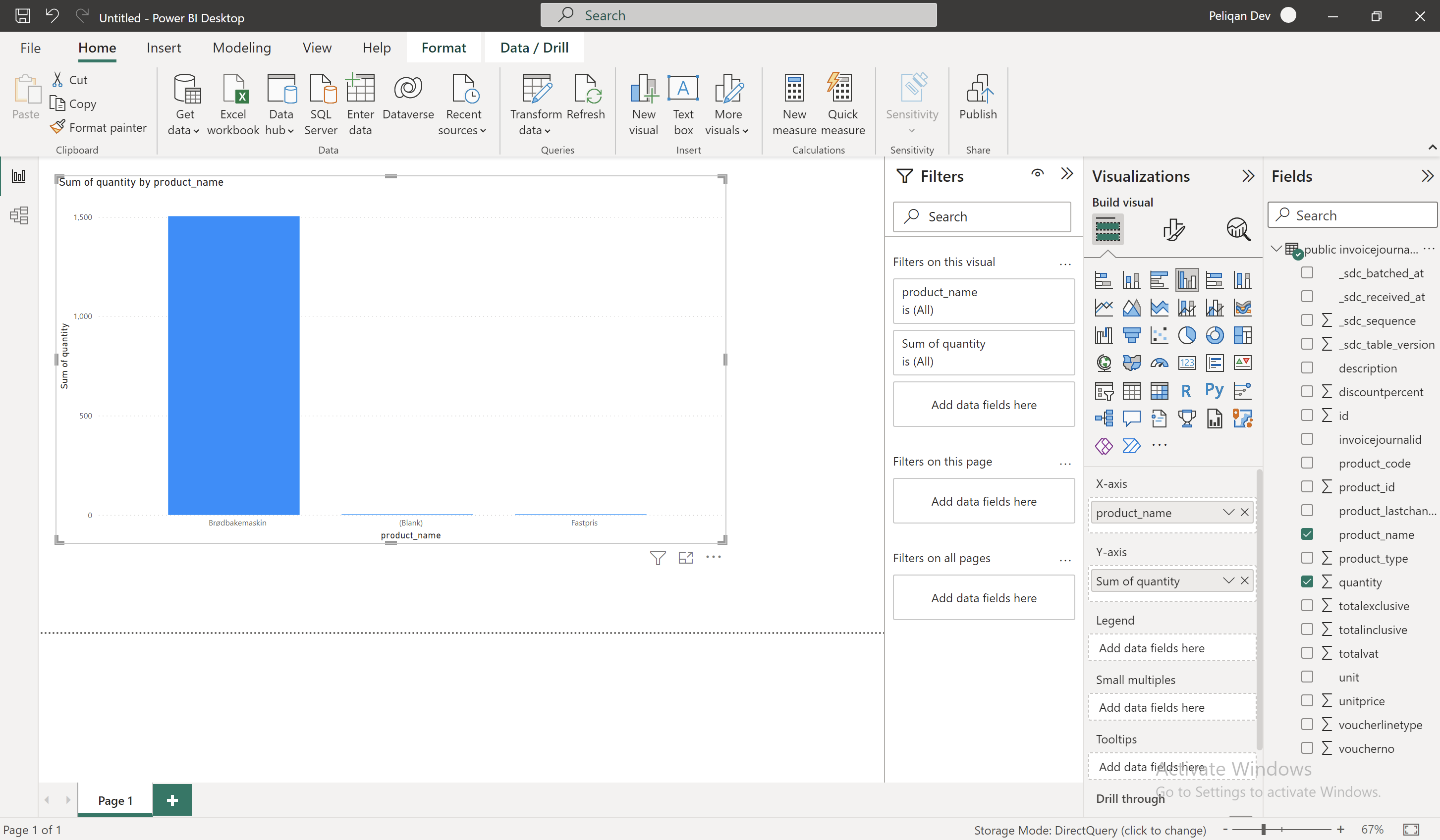Image resolution: width=1440 pixels, height=840 pixels.
Task: Switch to the Model view sidebar icon
Action: (x=19, y=215)
